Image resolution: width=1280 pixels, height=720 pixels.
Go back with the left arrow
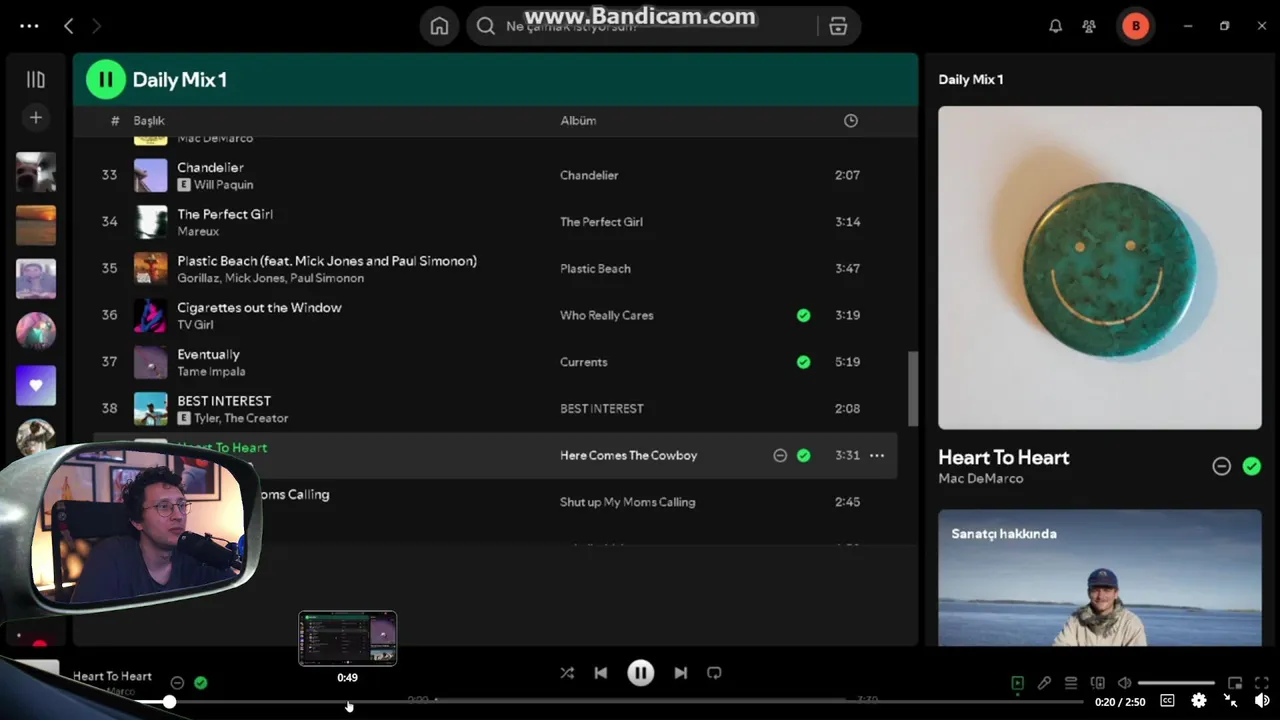(68, 26)
